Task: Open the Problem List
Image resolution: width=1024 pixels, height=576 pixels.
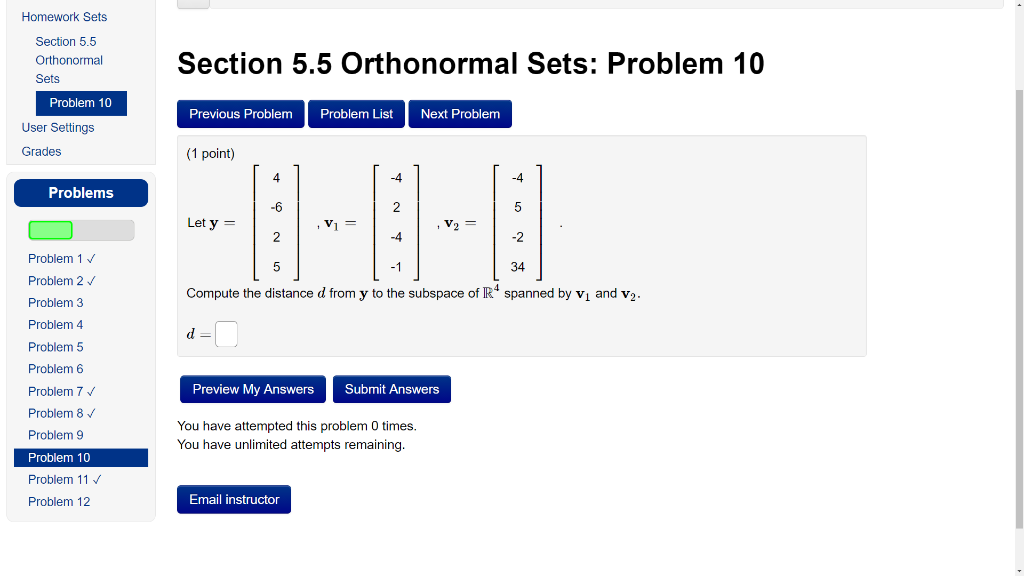Action: pyautogui.click(x=356, y=113)
